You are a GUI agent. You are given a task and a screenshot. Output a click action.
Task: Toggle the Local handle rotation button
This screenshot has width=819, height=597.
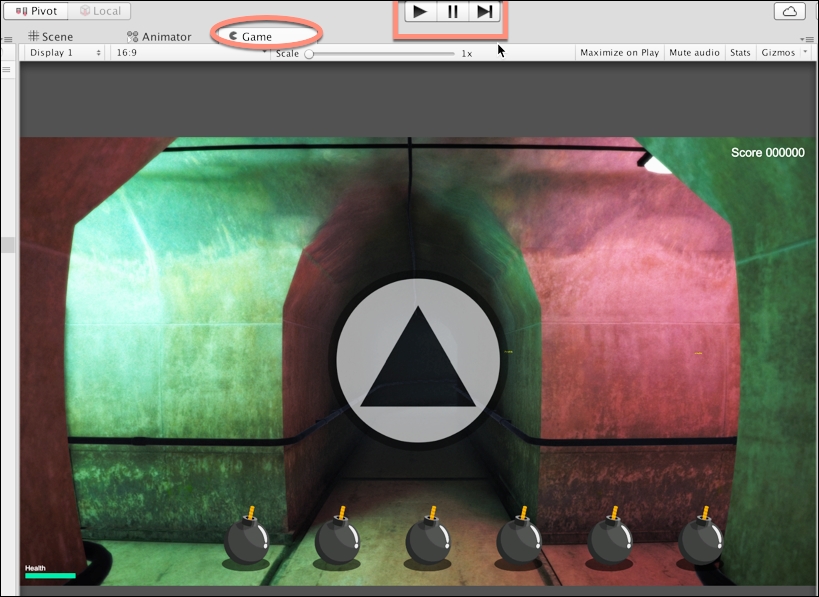99,11
